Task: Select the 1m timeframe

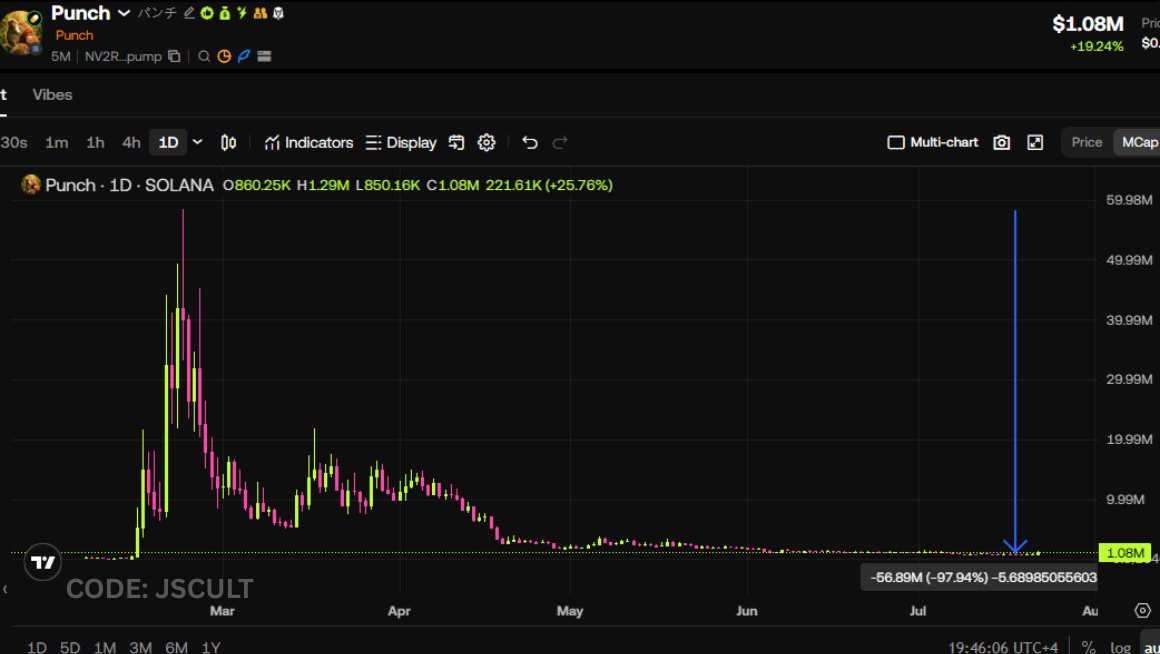Action: [x=57, y=142]
